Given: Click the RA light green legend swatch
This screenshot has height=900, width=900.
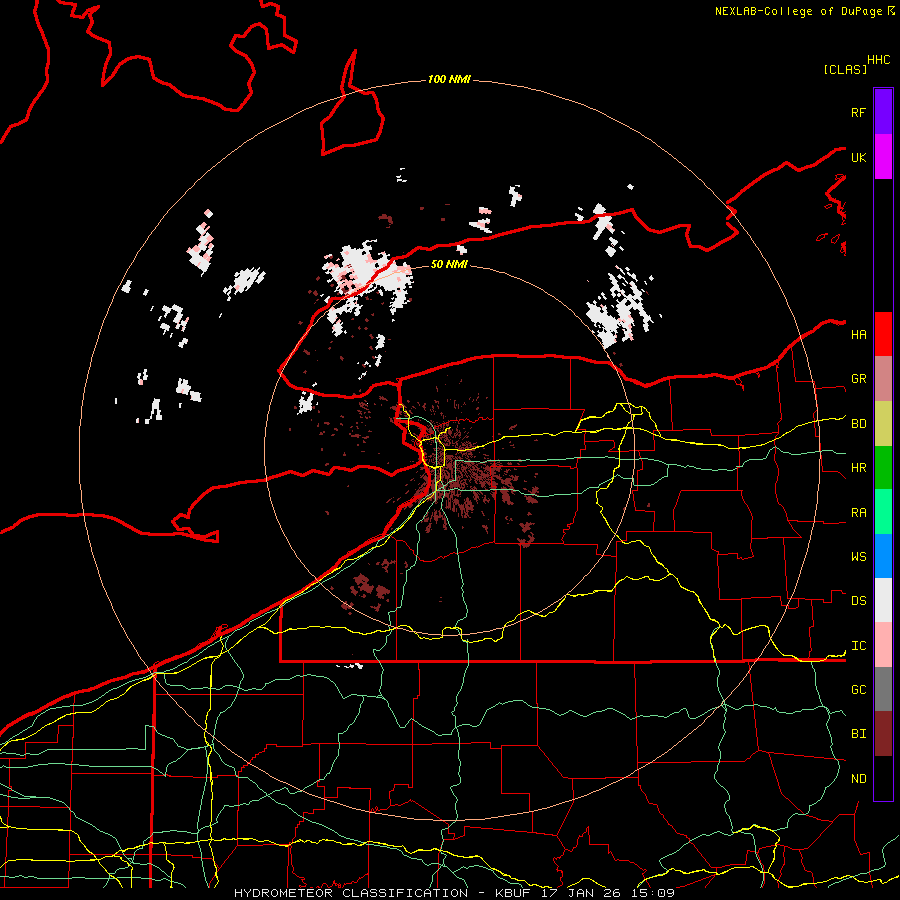Looking at the screenshot, I should (x=883, y=512).
